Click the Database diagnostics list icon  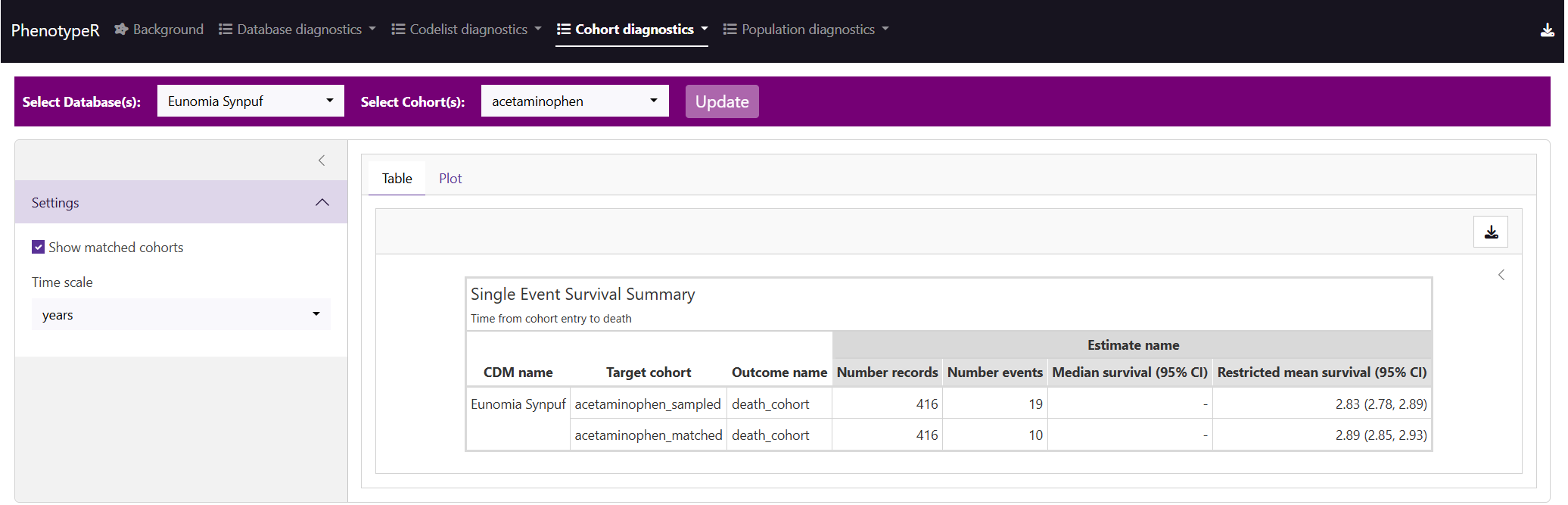[226, 30]
